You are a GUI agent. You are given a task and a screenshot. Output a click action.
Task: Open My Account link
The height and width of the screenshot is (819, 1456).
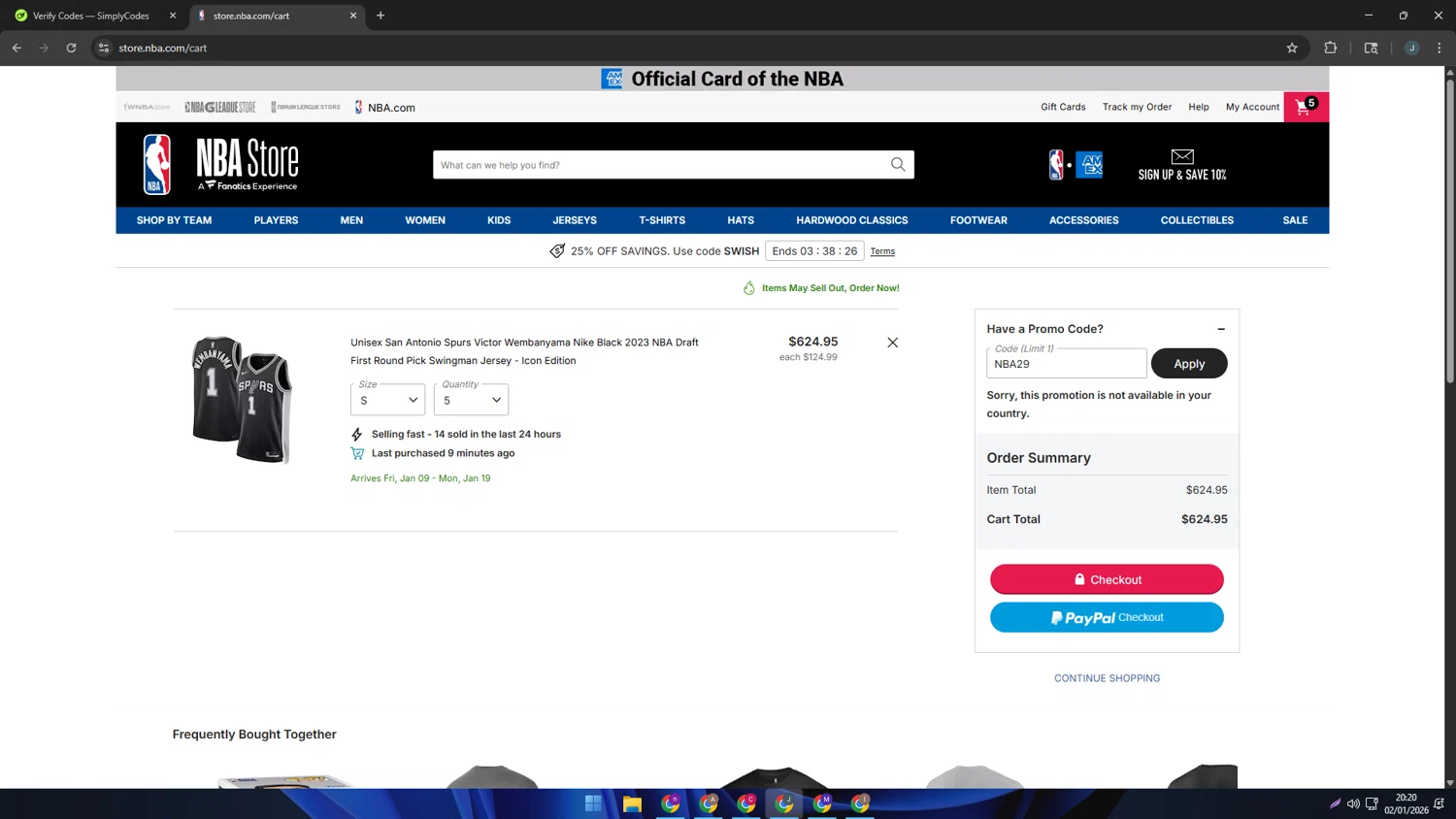[x=1252, y=107]
